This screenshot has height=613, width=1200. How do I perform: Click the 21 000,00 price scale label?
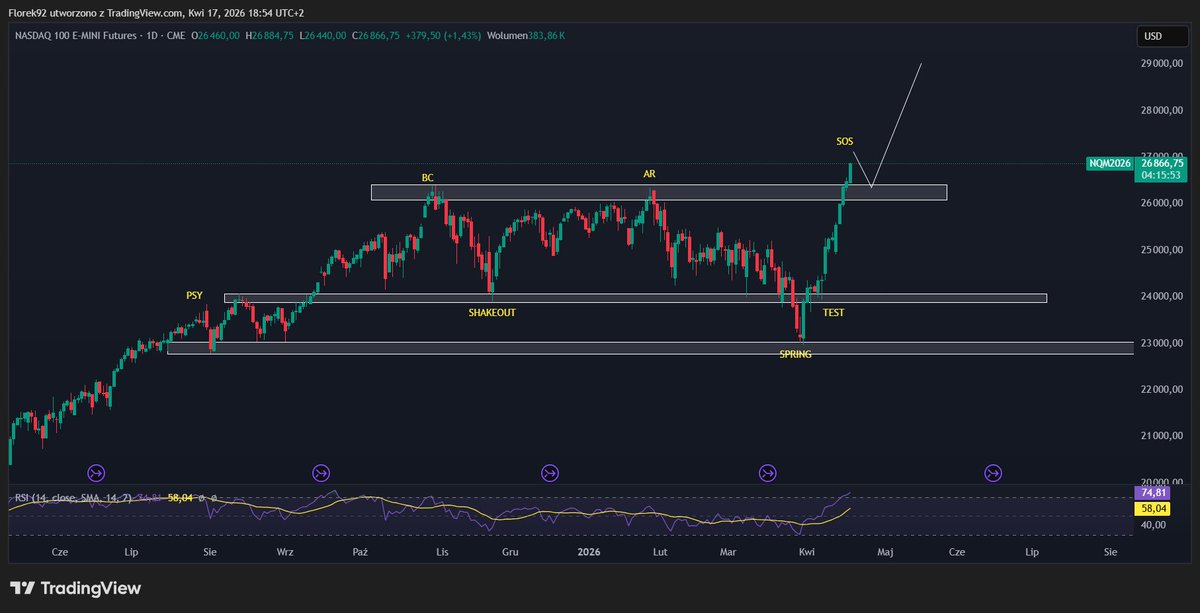click(1161, 436)
